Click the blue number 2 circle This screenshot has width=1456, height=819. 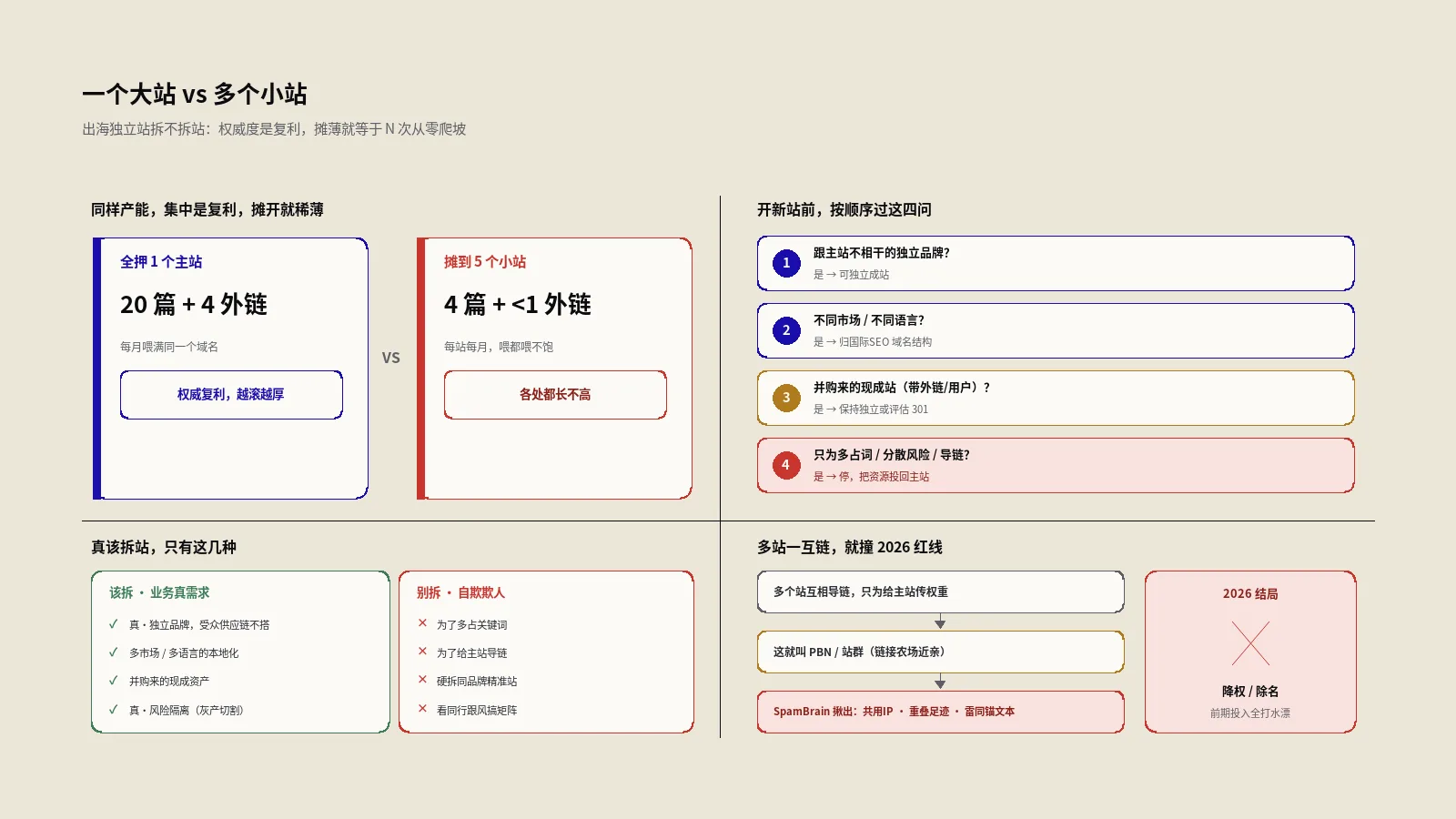(786, 330)
